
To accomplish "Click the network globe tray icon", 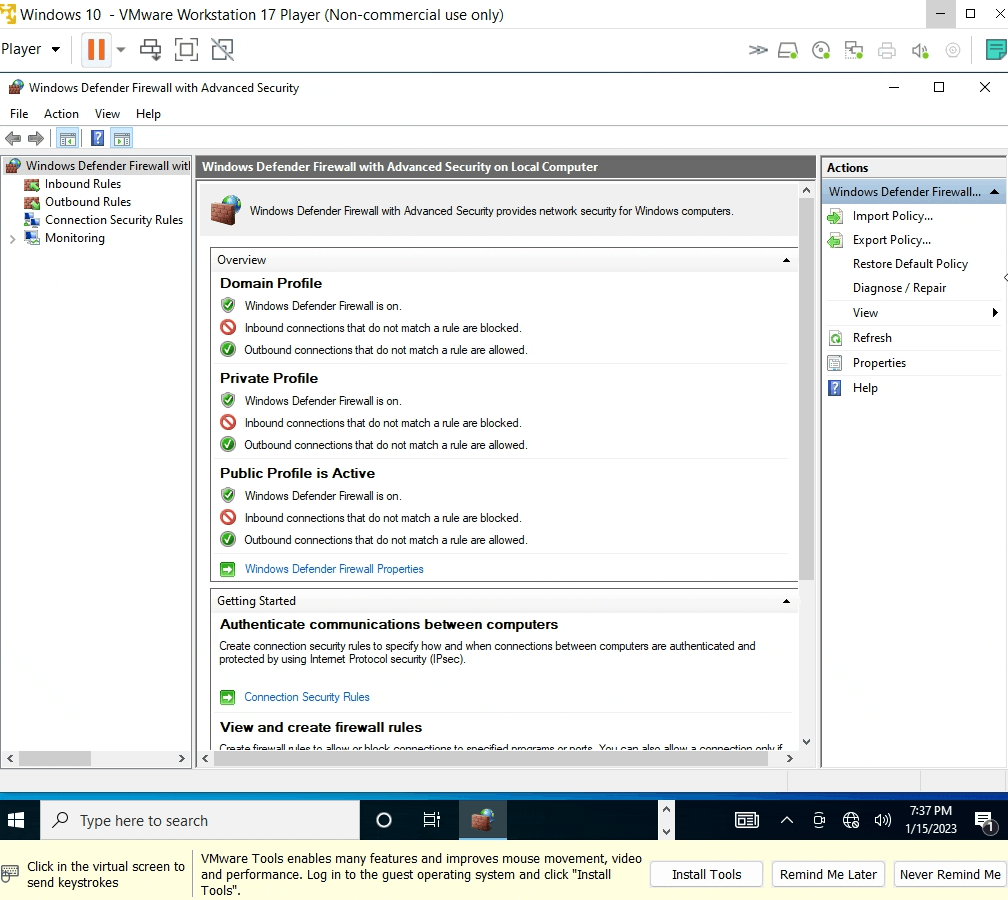I will click(x=851, y=820).
